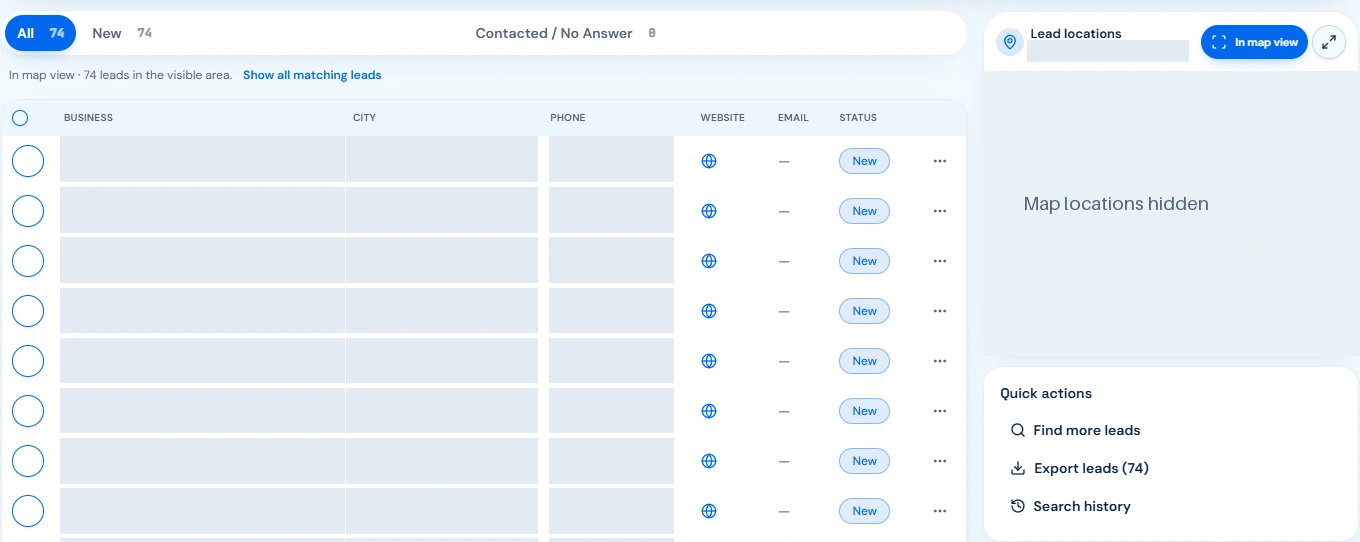Click Export leads (74)

pyautogui.click(x=1091, y=468)
